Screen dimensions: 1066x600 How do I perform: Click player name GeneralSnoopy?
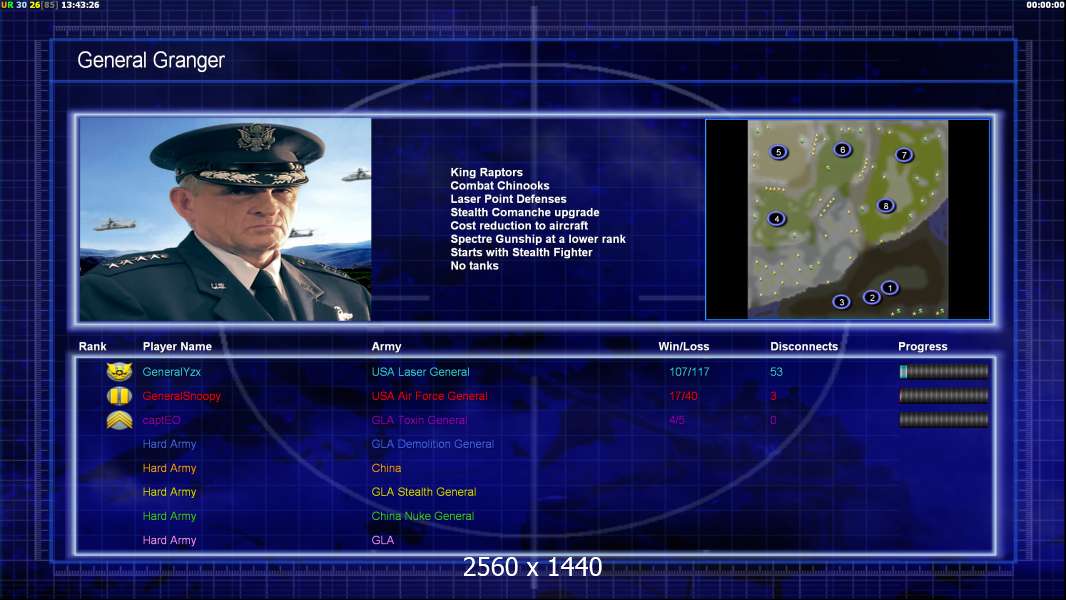pos(182,396)
